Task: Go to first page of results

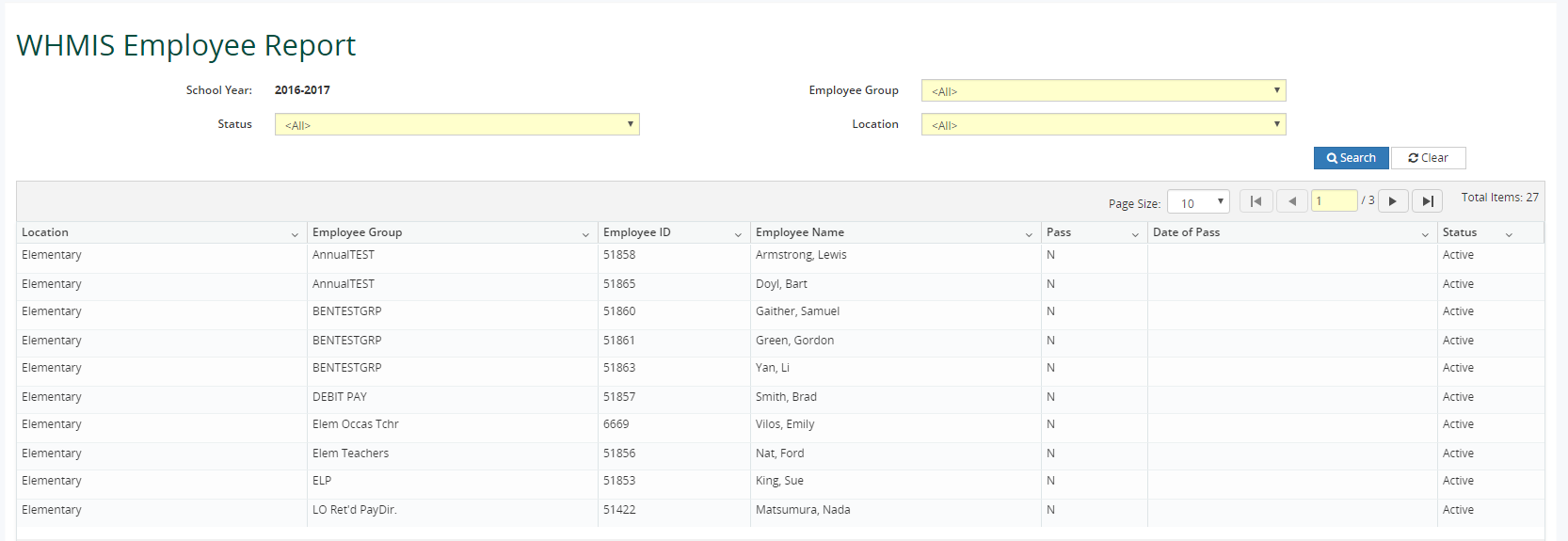Action: click(1256, 201)
